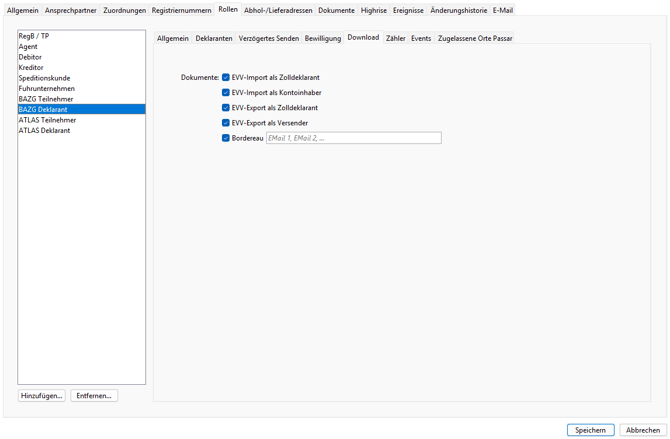Switch to the Ansprechpartner tab
Image resolution: width=670 pixels, height=439 pixels.
71,10
